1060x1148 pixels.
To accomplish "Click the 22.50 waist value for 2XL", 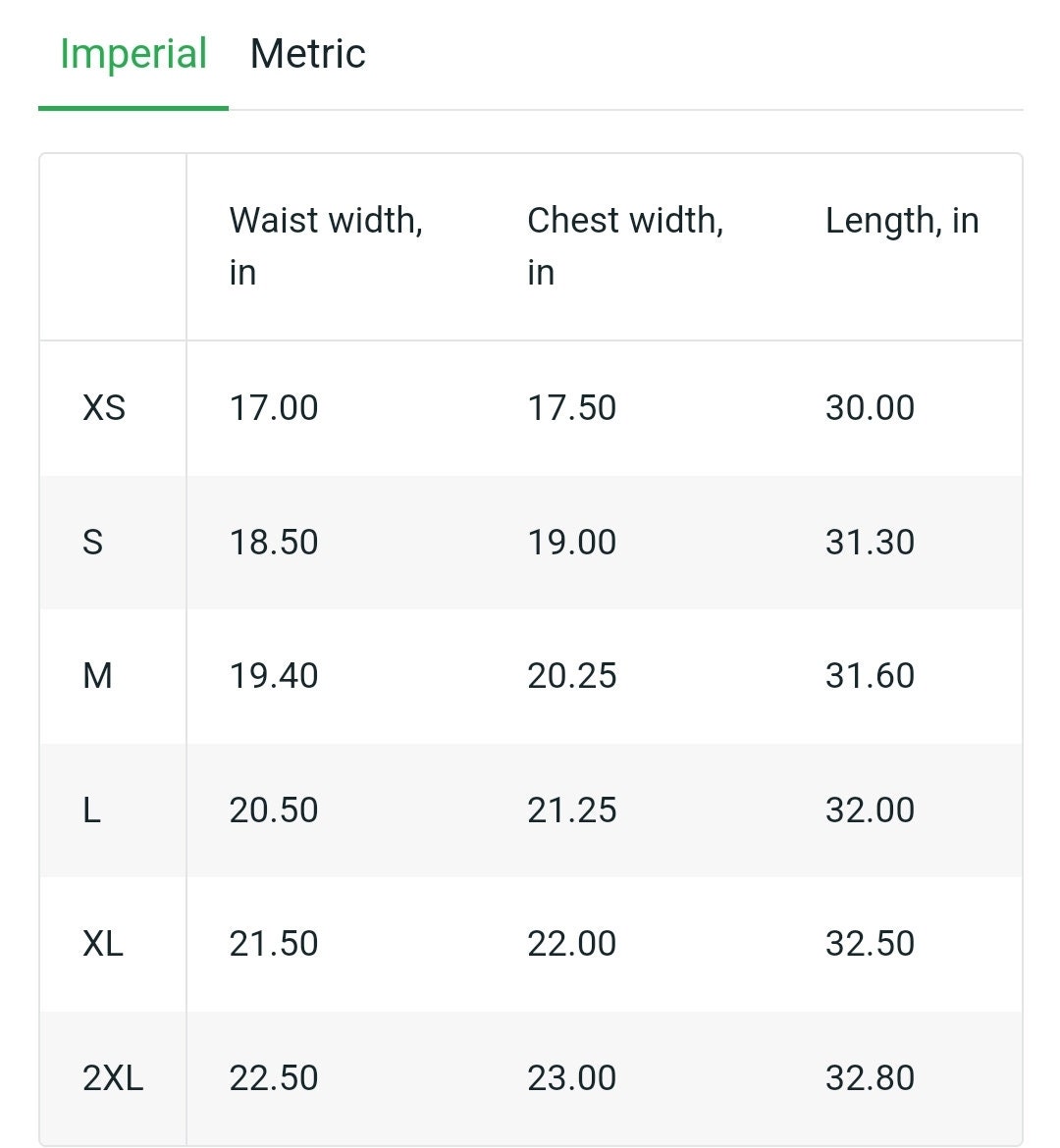I will tap(273, 1078).
